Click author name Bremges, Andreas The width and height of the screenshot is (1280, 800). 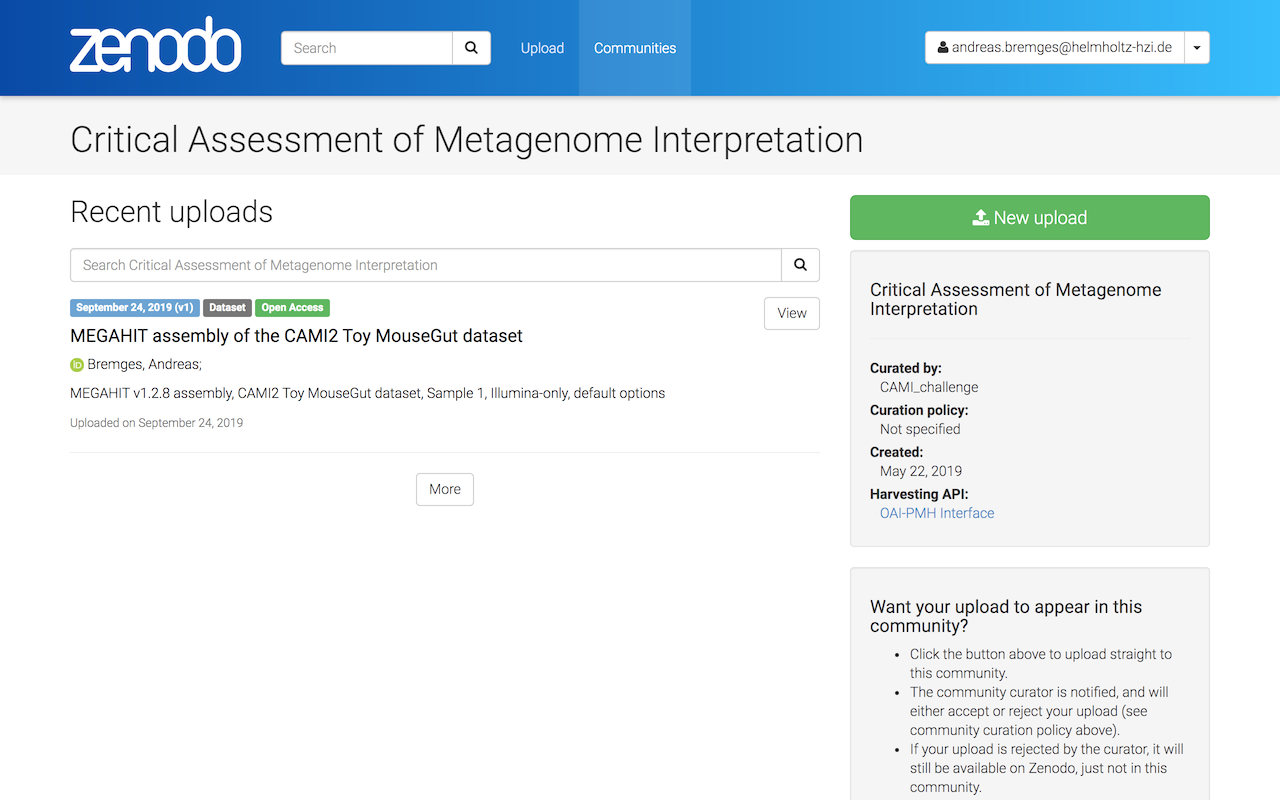coord(144,365)
